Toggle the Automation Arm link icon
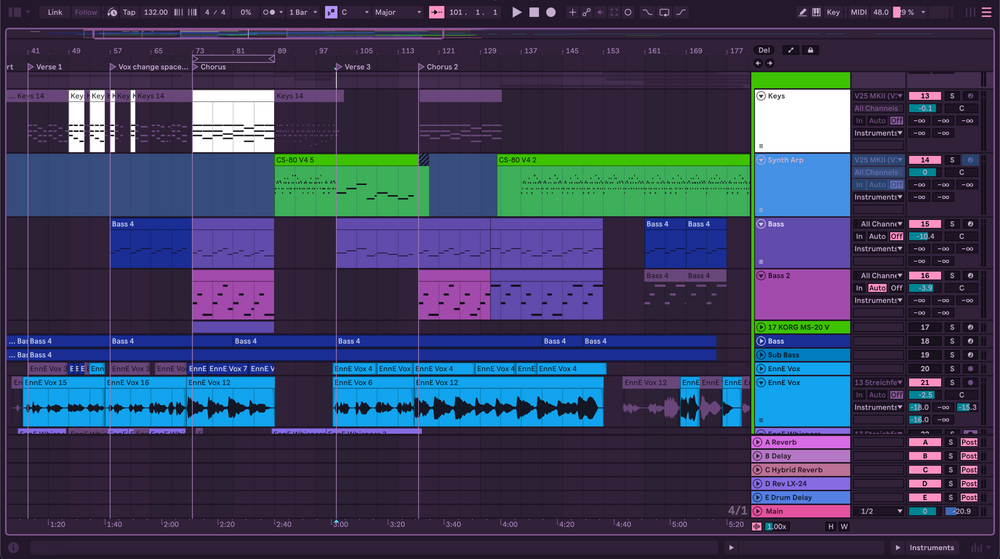 (586, 12)
